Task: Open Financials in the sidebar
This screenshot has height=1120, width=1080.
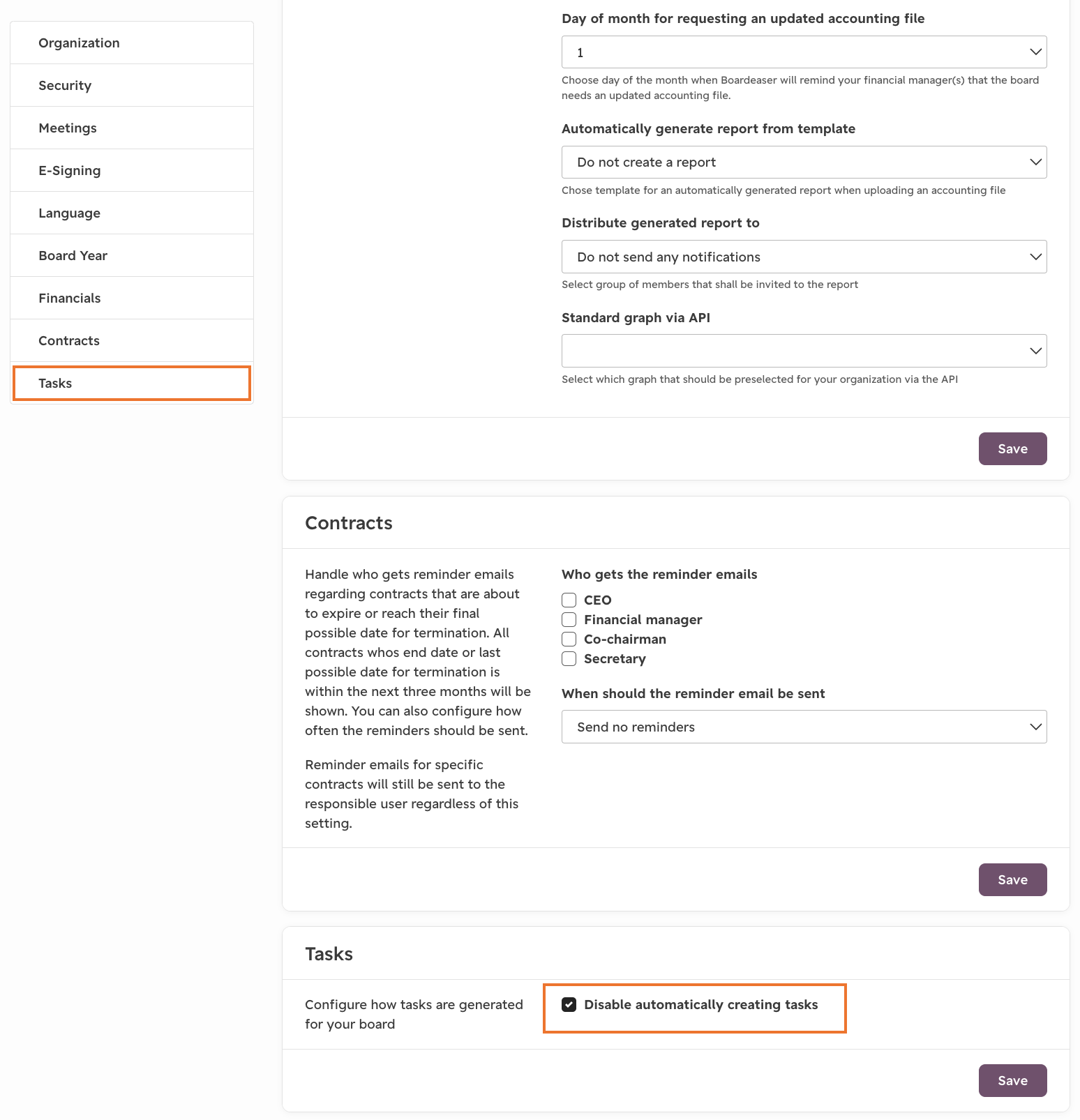Action: point(132,298)
